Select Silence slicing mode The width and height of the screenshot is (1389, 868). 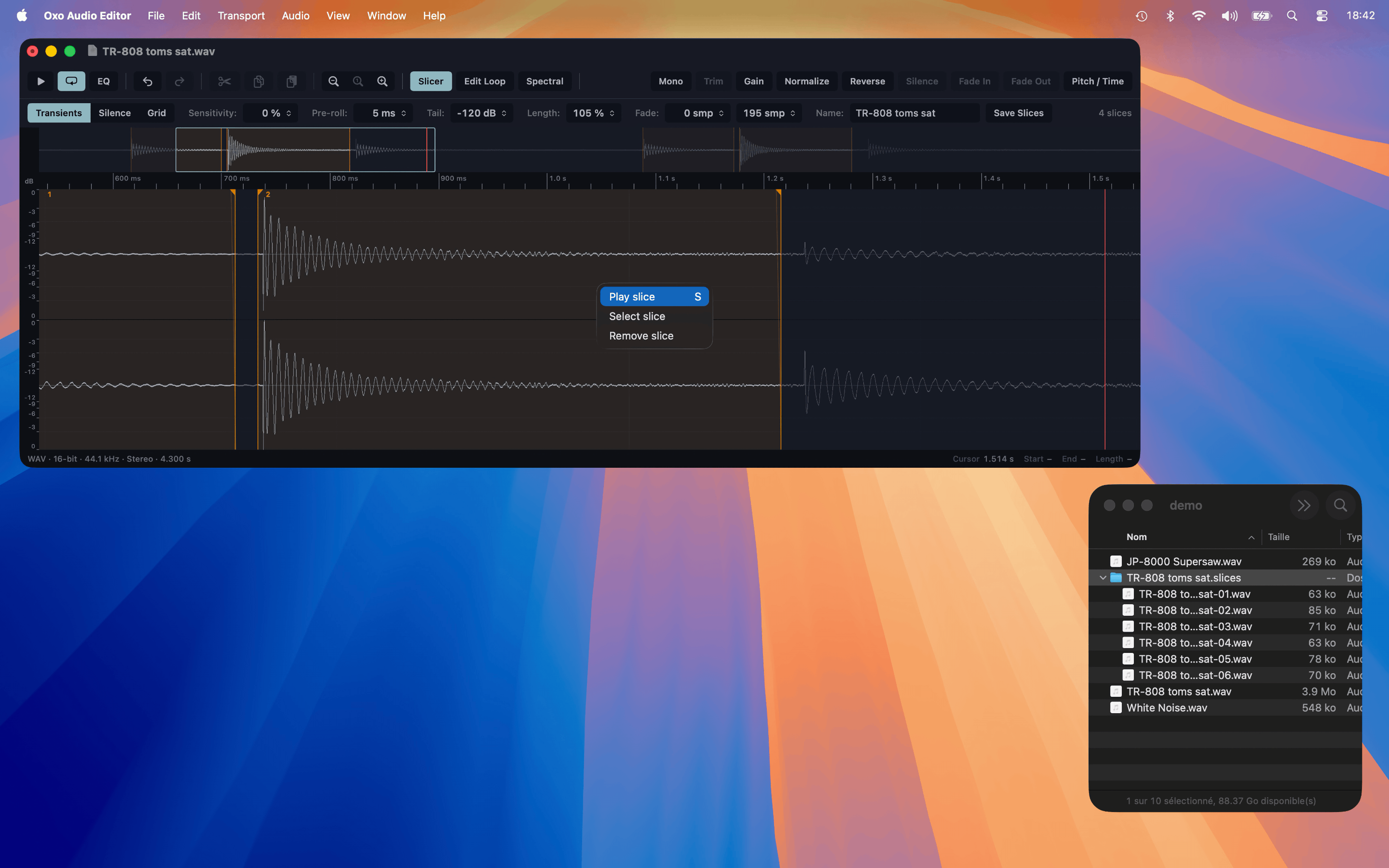pyautogui.click(x=114, y=113)
